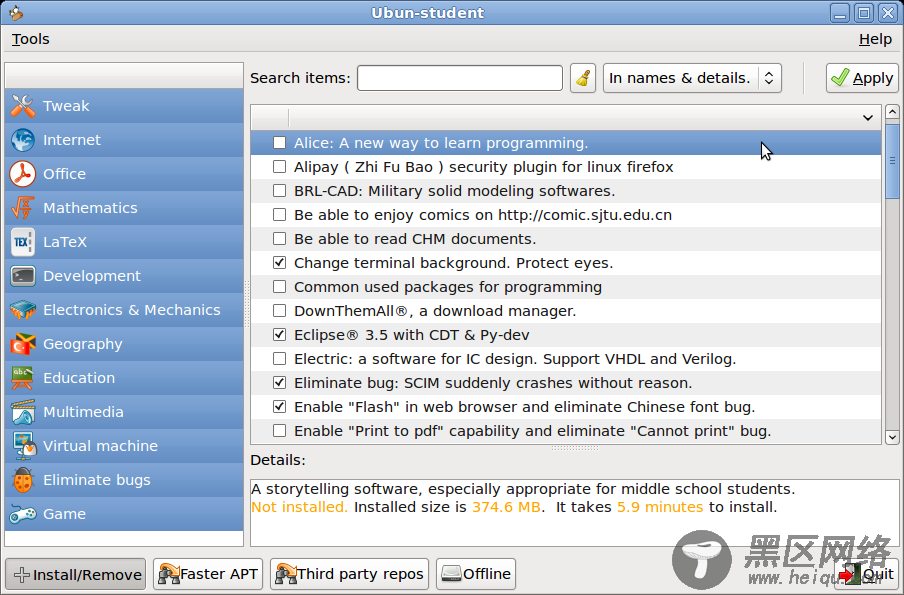Open the 'In names & details.' search scope dropdown
The image size is (904, 595).
click(692, 78)
